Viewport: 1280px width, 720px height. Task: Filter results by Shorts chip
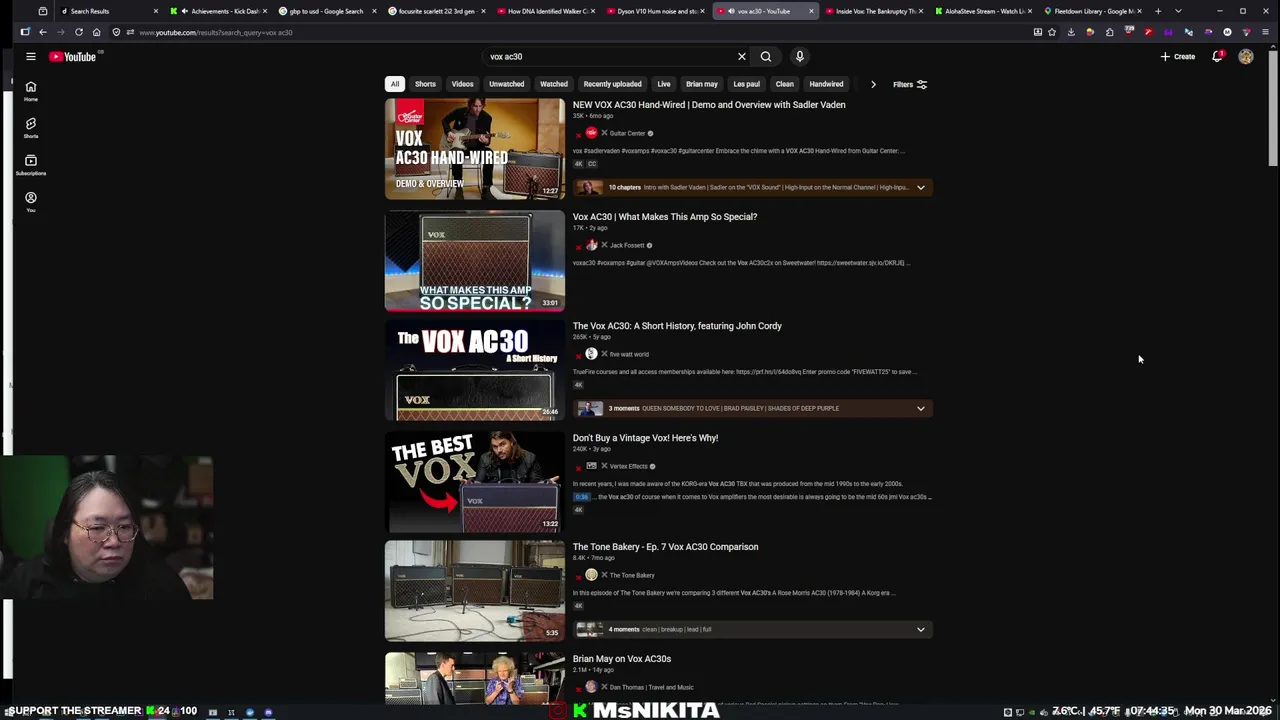426,84
